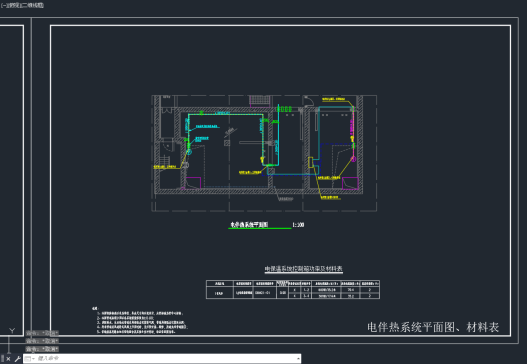The height and width of the screenshot is (364, 527).
Task: Select the 1:100 scale text
Action: tap(298, 225)
